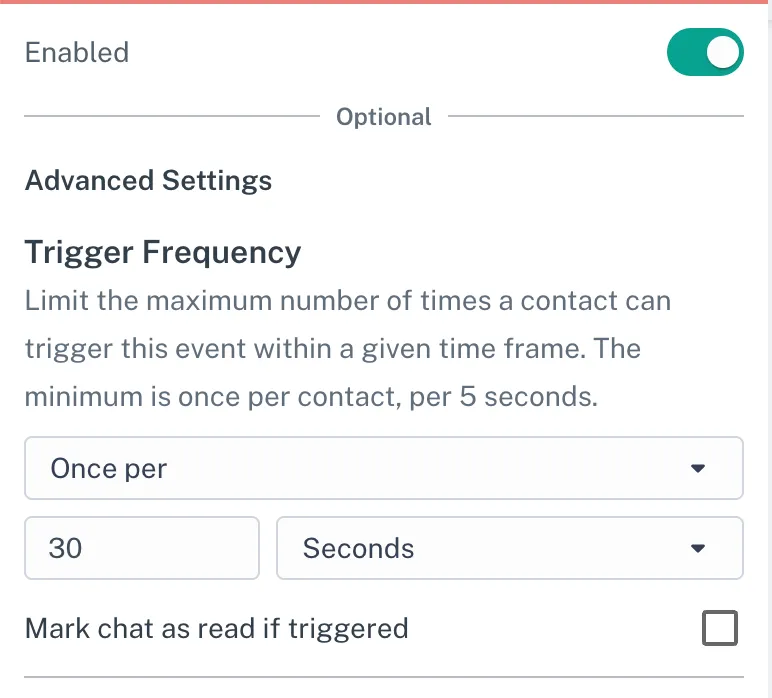
Task: Click the Trigger Frequency heading
Action: click(x=162, y=252)
